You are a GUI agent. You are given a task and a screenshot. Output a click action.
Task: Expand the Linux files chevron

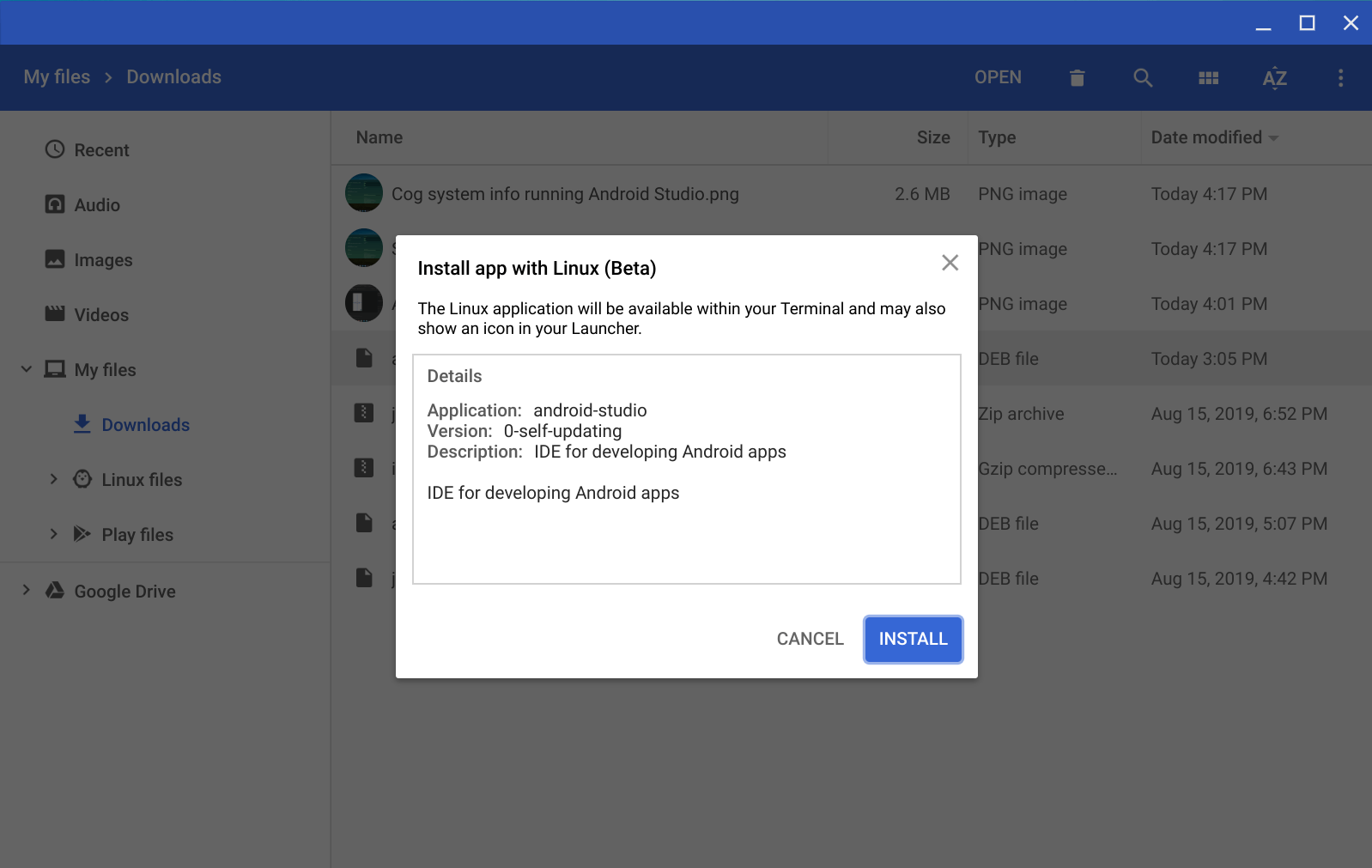(x=53, y=479)
